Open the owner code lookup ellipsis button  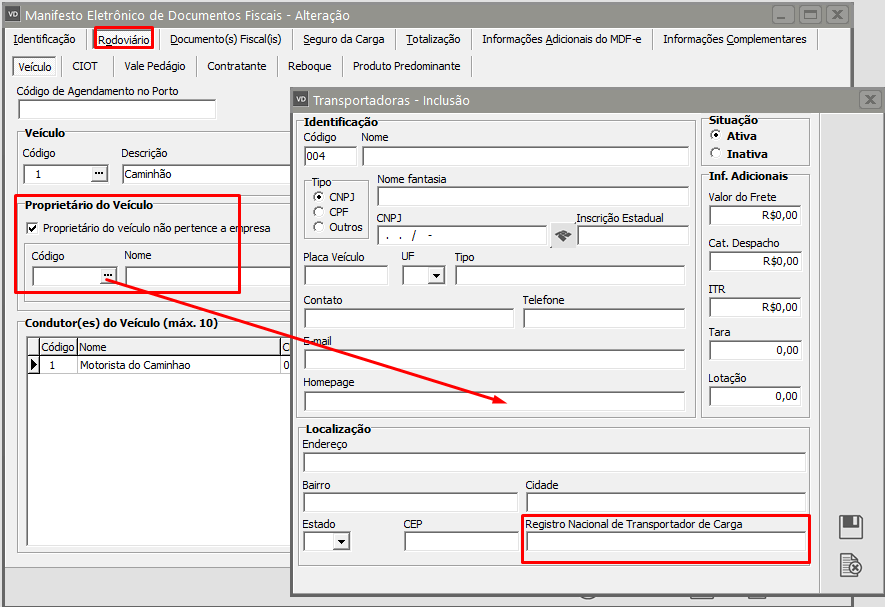107,276
